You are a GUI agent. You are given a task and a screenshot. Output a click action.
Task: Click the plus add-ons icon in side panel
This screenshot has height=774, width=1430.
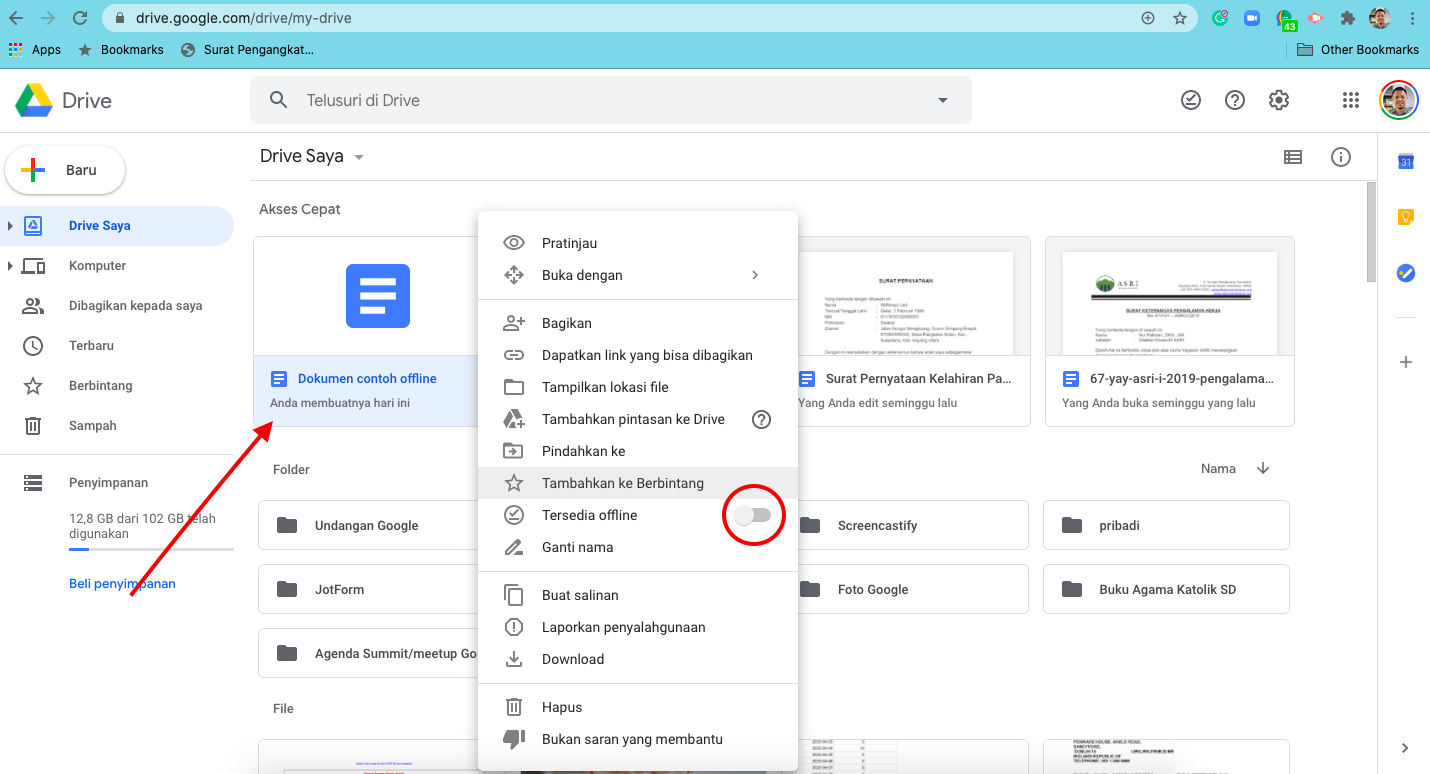click(1405, 362)
